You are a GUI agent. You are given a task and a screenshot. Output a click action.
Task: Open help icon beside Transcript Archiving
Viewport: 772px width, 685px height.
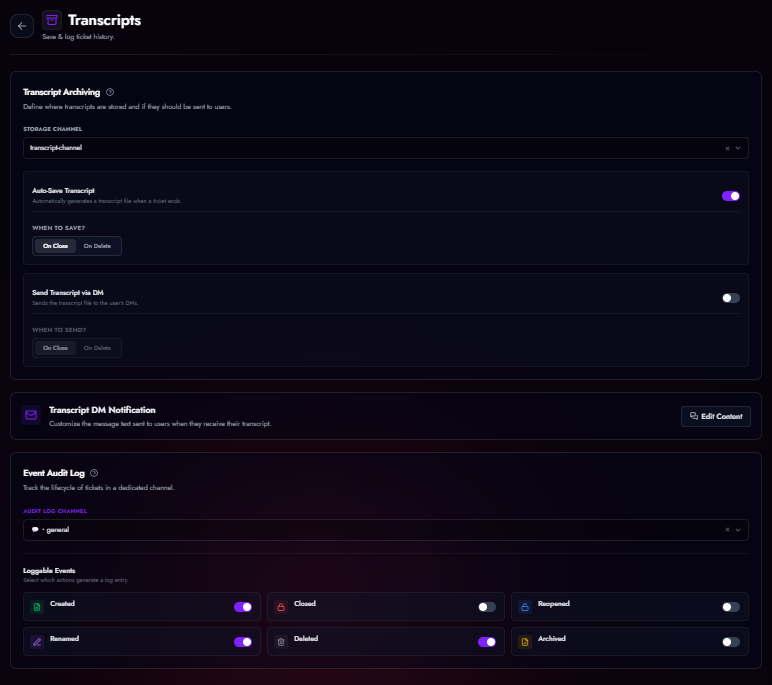point(110,92)
